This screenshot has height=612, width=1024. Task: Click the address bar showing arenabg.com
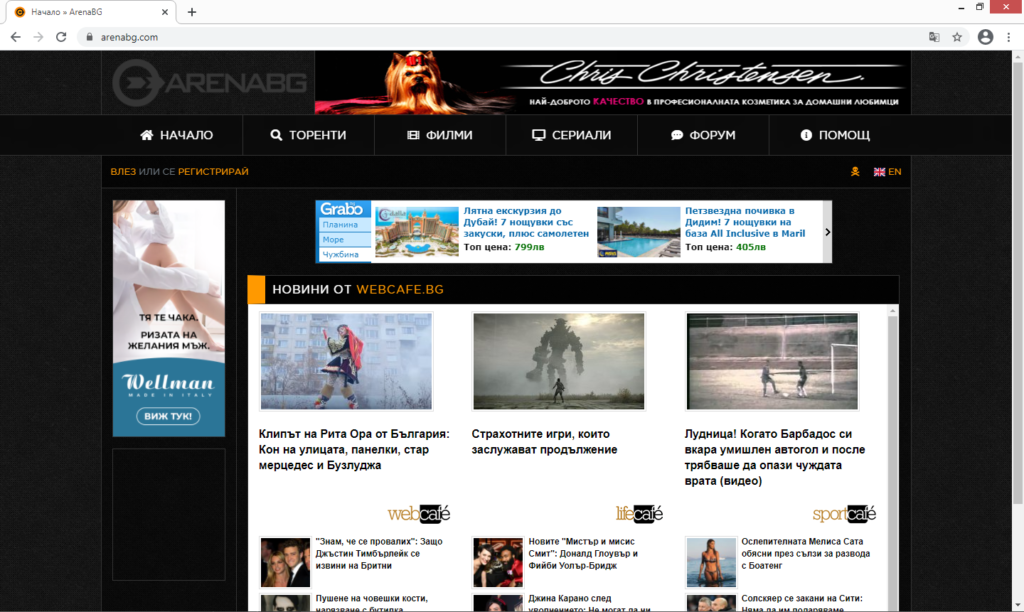point(500,37)
